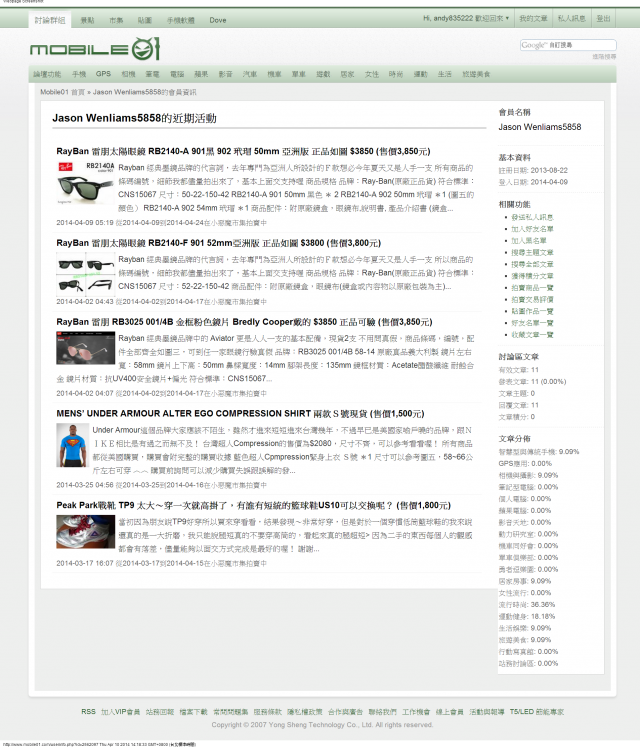Open the Dove tab
This screenshot has height=748, width=640.
tap(217, 20)
